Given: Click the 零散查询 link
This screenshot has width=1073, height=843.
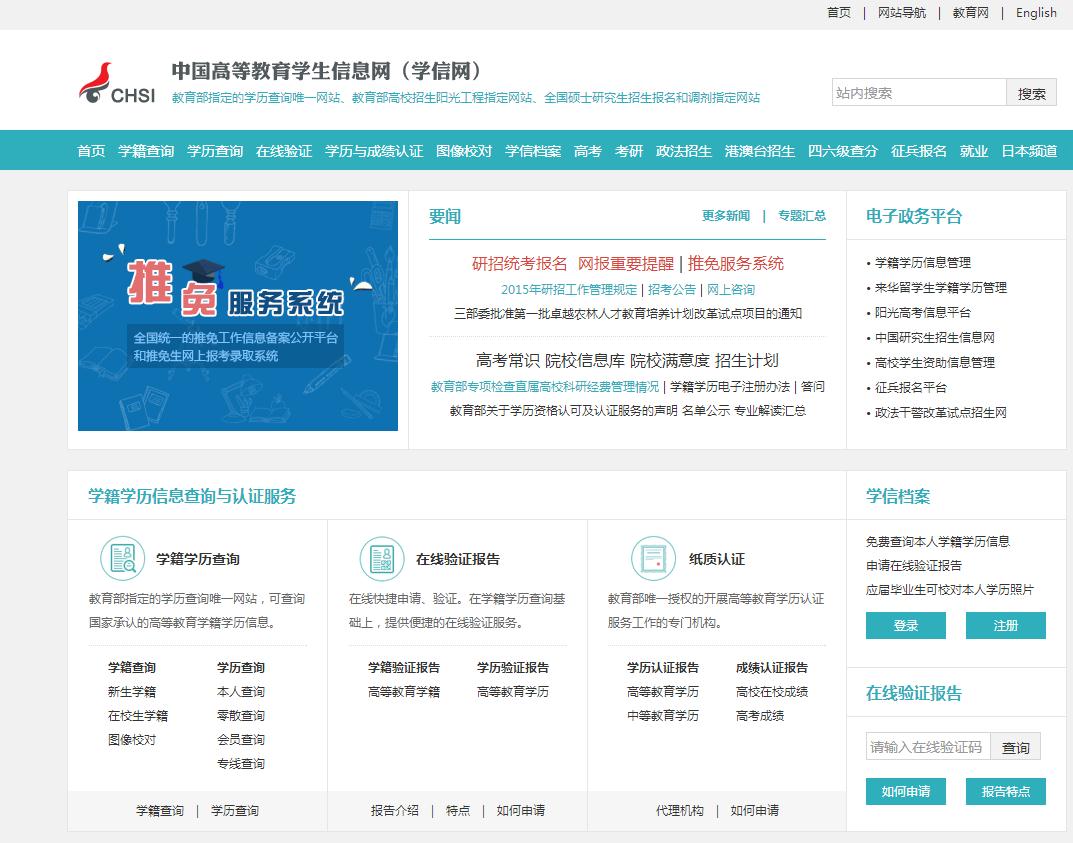Looking at the screenshot, I should (x=241, y=716).
